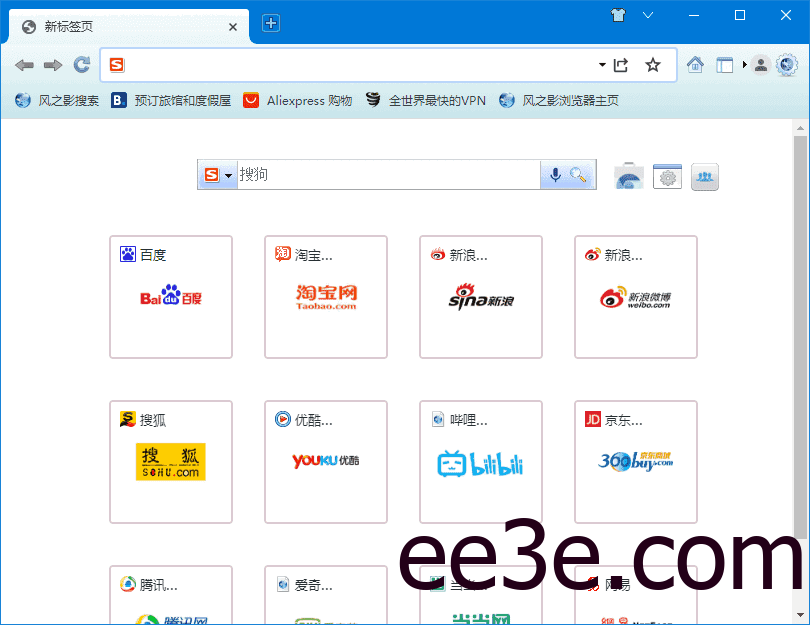Click the magnifier to search 搜狗
Viewport: 810px width, 625px height.
click(x=576, y=174)
